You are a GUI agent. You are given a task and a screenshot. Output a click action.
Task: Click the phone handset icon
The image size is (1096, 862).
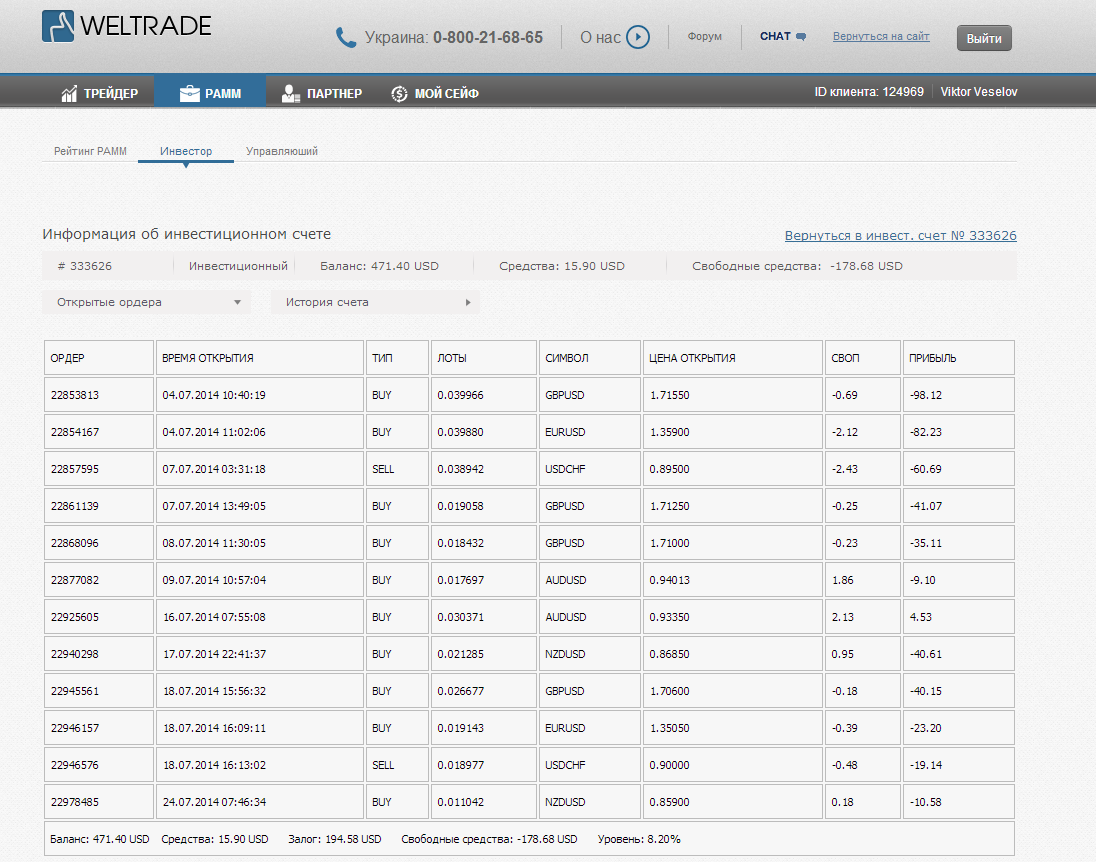346,38
